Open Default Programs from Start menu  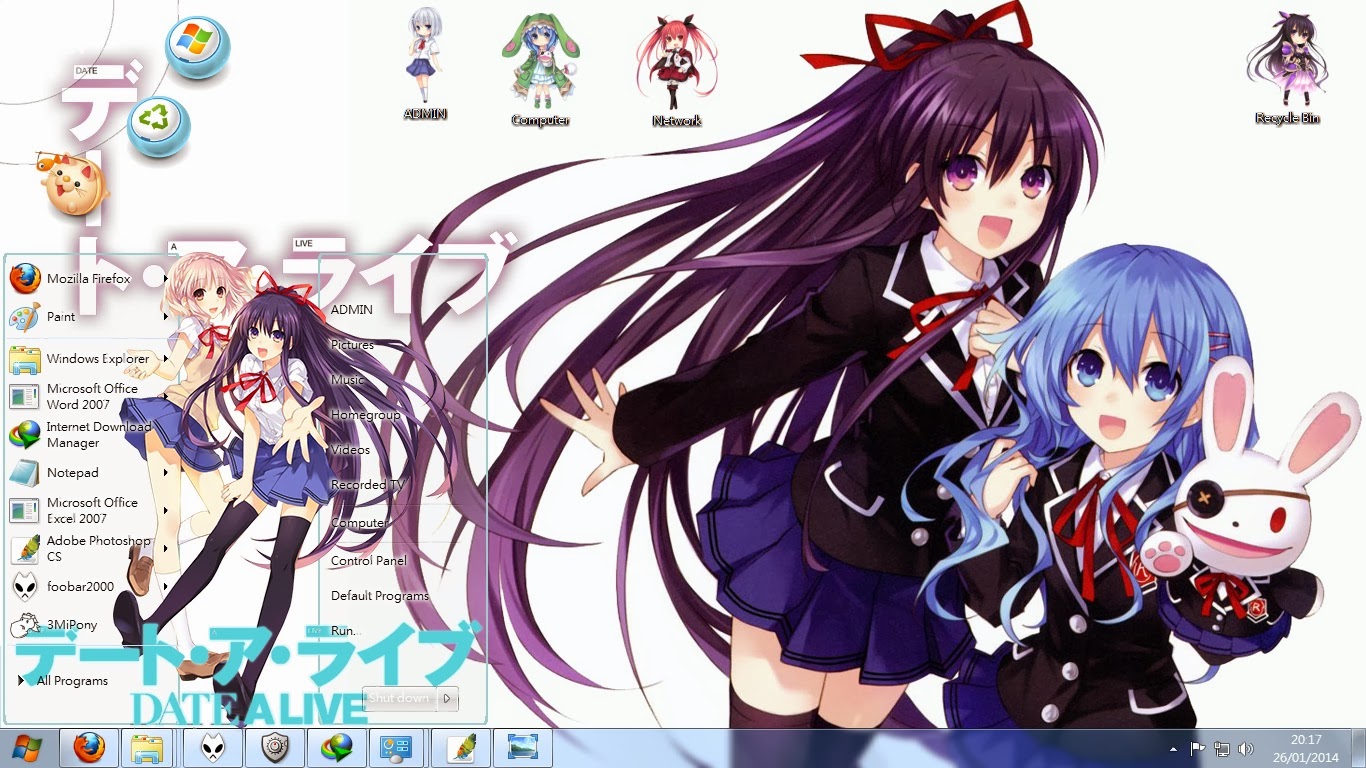click(380, 596)
